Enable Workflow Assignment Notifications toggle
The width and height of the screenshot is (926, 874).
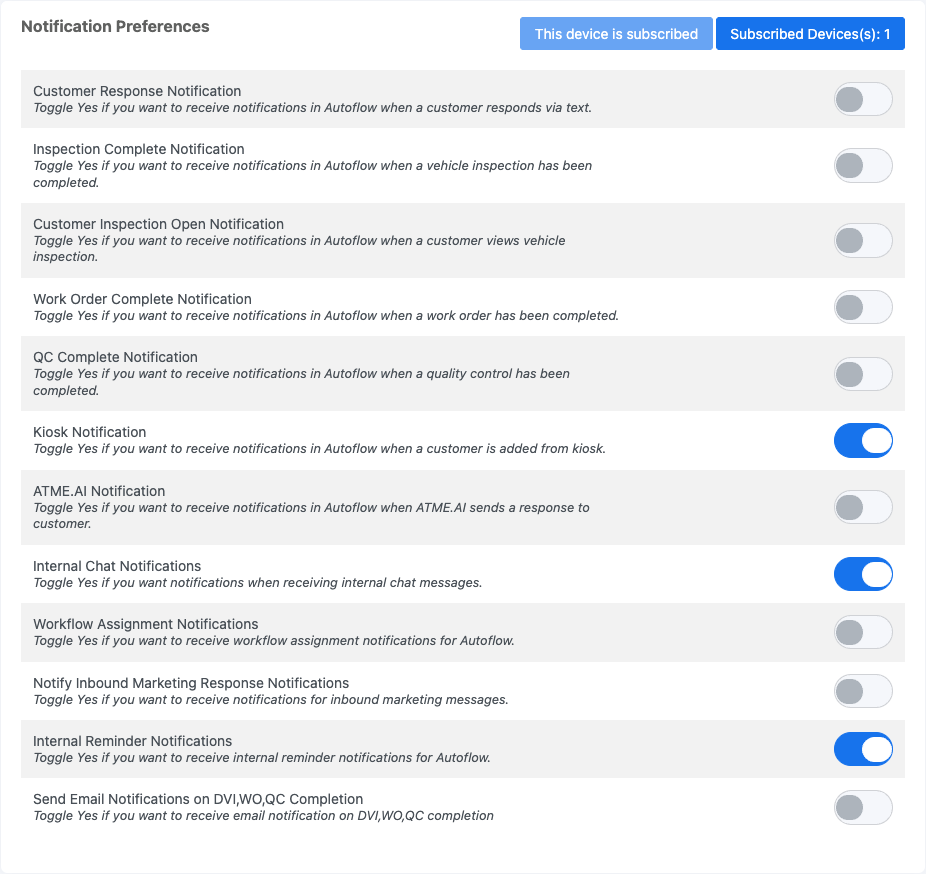coord(862,632)
